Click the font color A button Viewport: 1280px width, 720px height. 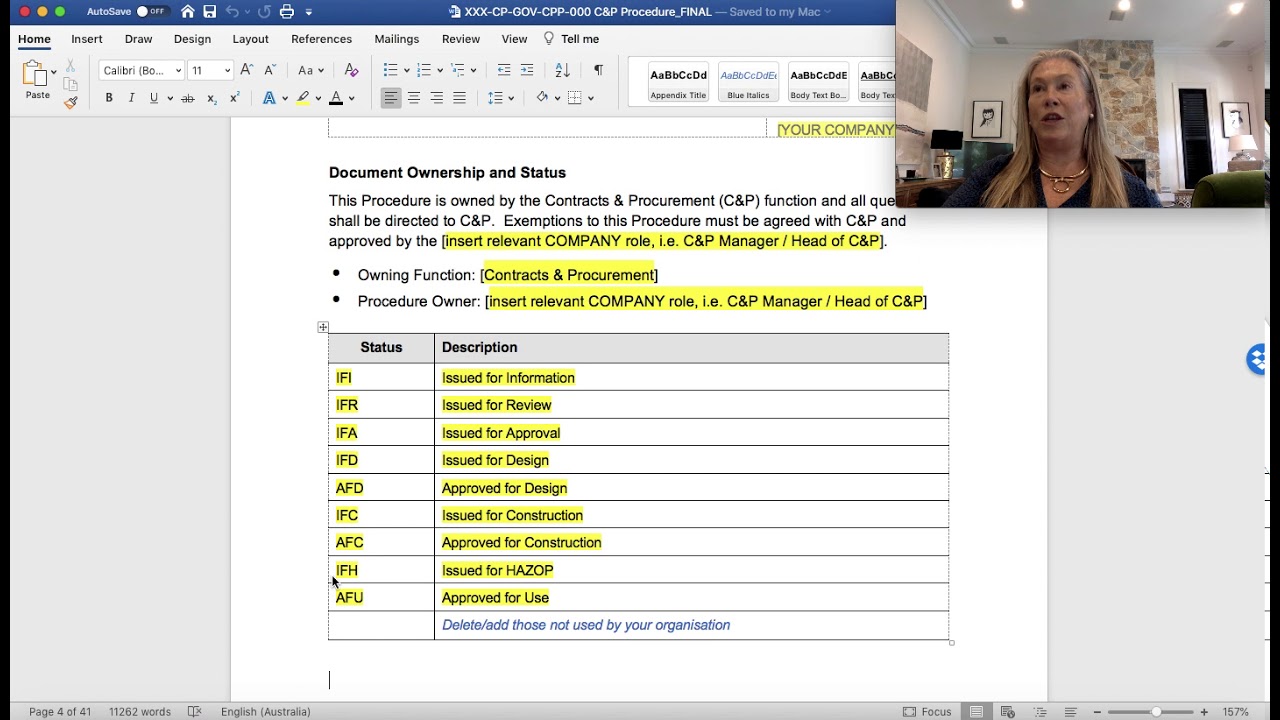coord(336,98)
